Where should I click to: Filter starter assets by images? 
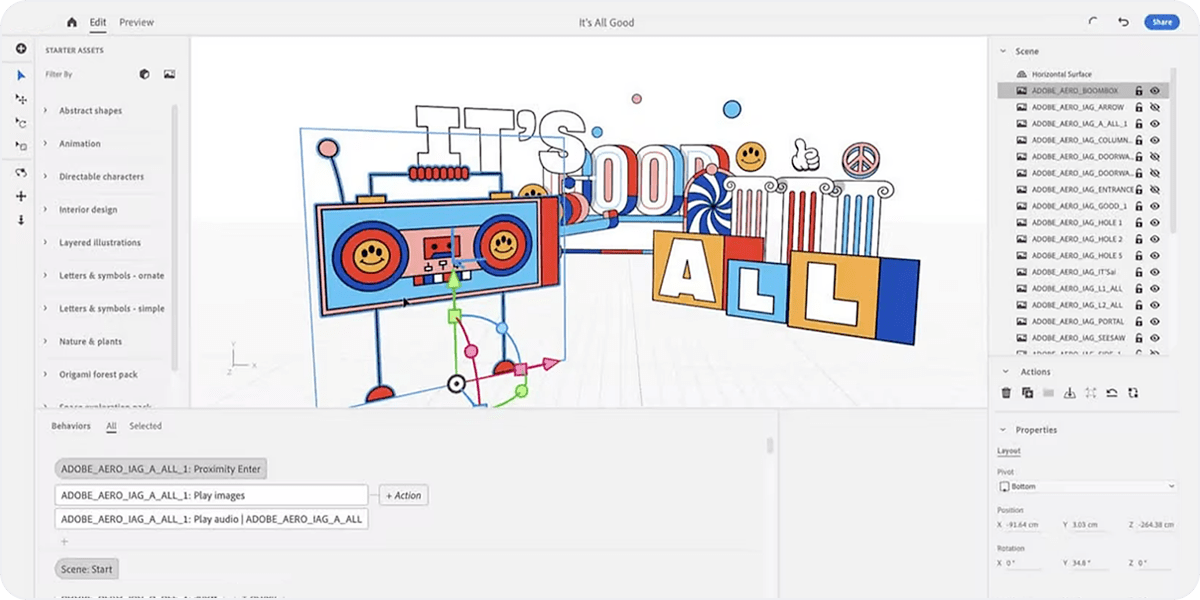tap(169, 74)
